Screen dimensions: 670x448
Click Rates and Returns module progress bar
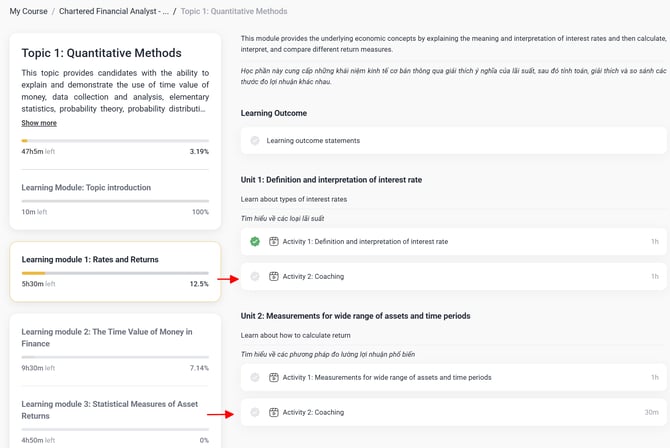pyautogui.click(x=115, y=273)
